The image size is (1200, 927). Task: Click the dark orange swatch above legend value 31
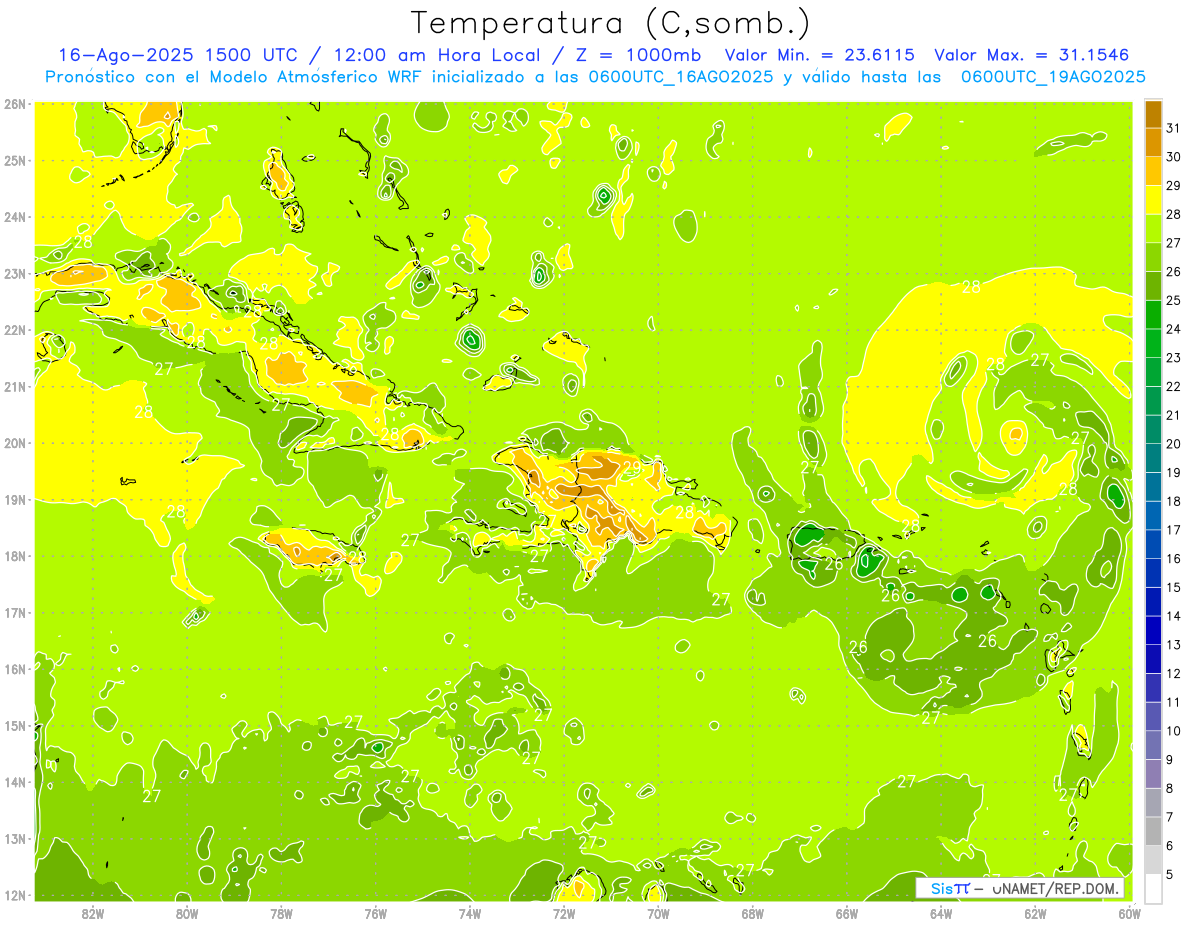point(1153,114)
